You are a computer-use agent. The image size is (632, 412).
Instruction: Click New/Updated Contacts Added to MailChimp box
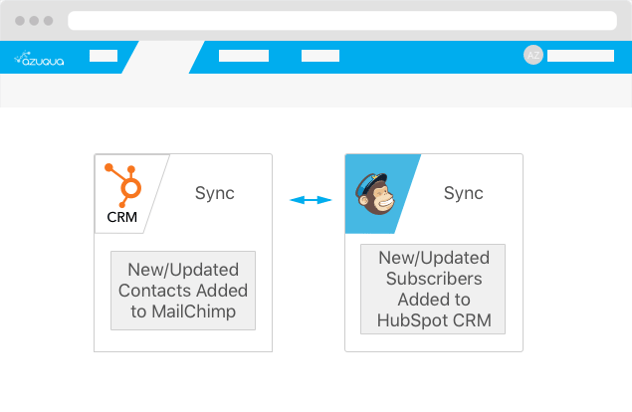click(x=183, y=291)
